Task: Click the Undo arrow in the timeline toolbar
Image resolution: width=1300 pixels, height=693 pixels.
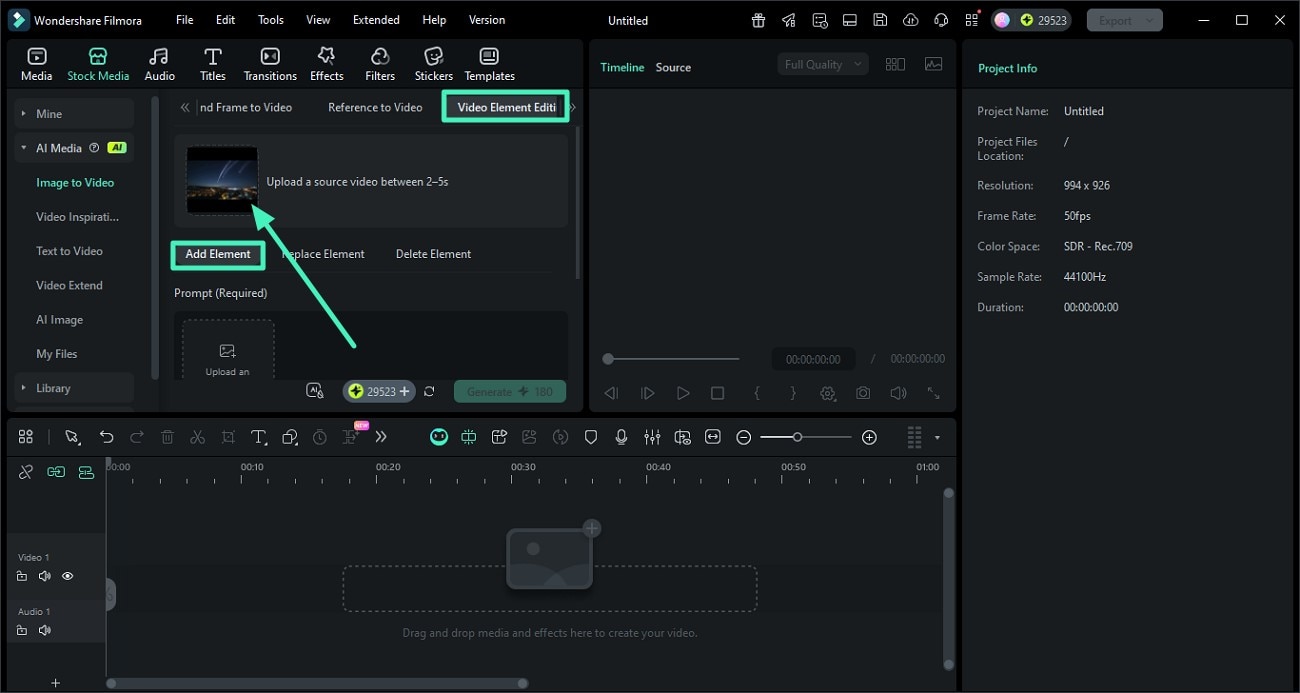Action: [107, 437]
